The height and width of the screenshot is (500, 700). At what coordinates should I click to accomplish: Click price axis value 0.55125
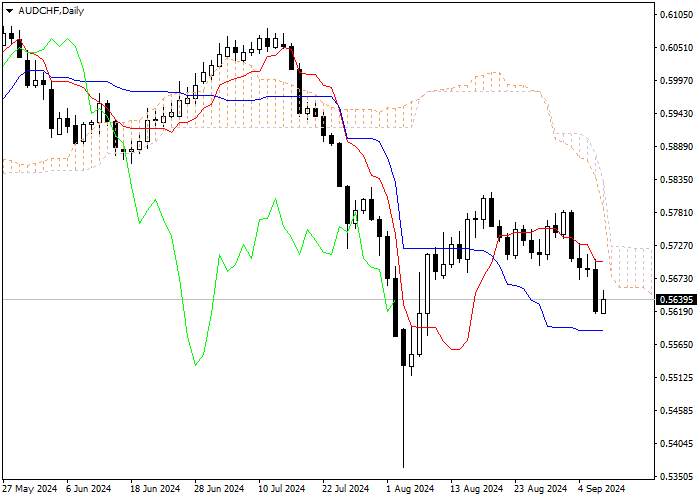677,378
